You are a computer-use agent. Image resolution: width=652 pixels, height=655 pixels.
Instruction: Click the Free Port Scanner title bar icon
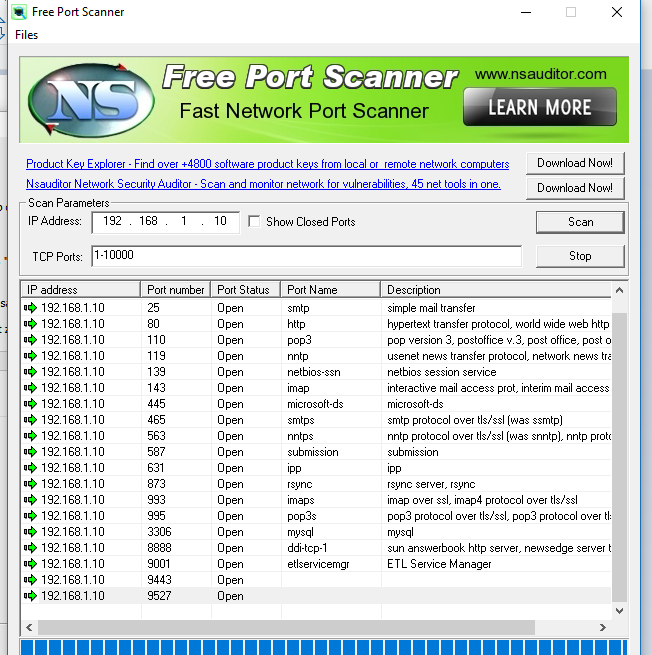click(18, 12)
